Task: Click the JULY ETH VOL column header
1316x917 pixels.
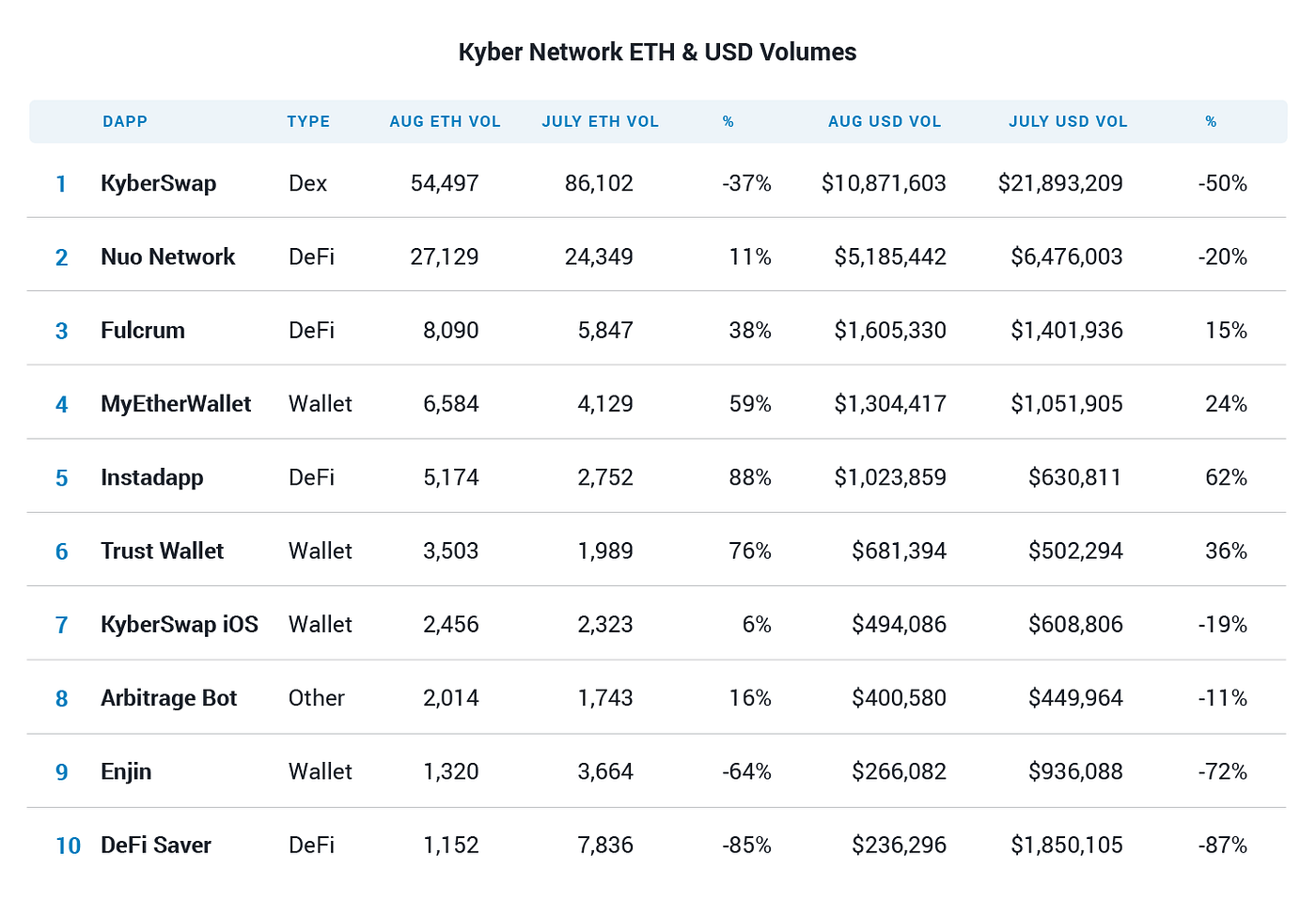Action: (600, 121)
